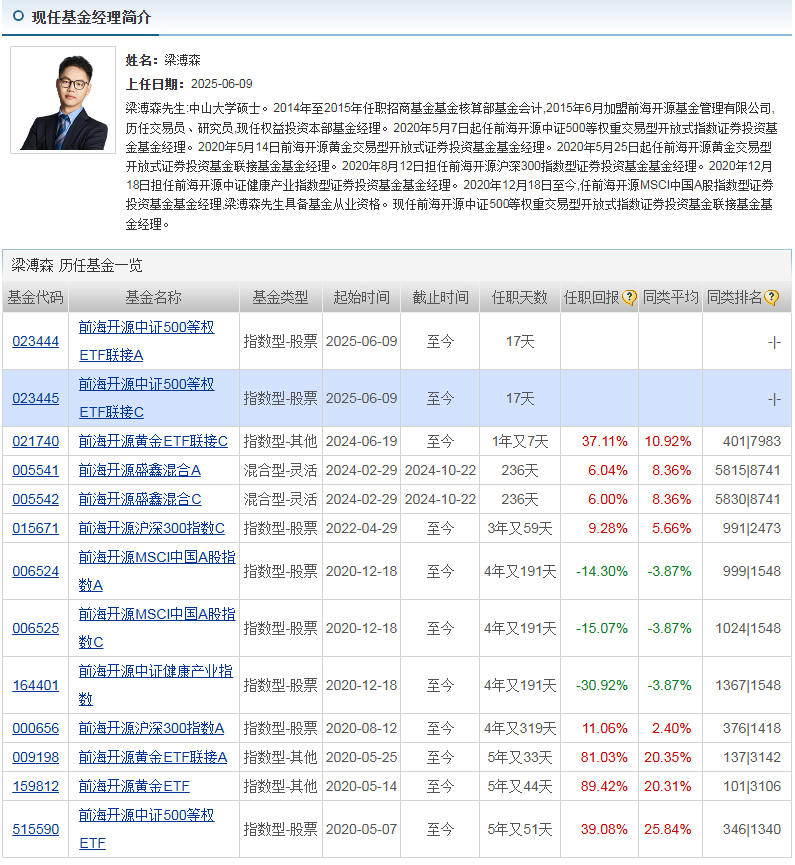The image size is (795, 865).
Task: Open fund code 515590 link
Action: pos(36,829)
